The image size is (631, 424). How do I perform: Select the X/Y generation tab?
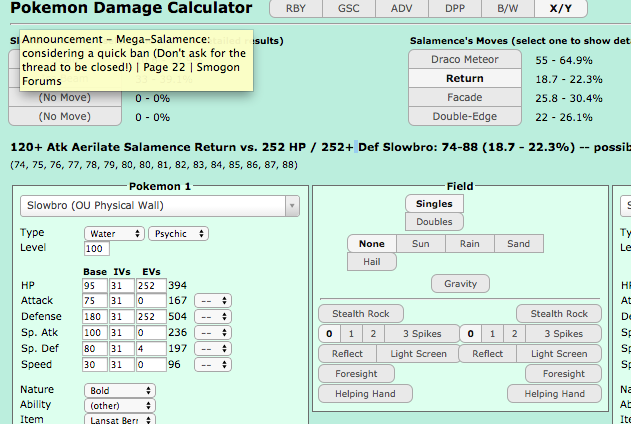(561, 8)
